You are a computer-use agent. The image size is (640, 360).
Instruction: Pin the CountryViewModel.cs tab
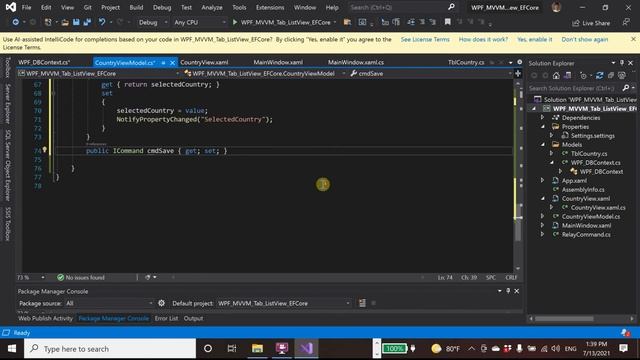coord(163,62)
